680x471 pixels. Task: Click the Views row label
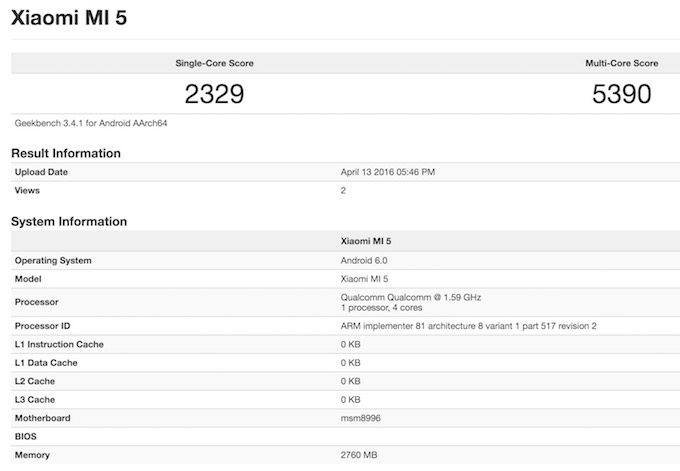click(28, 190)
